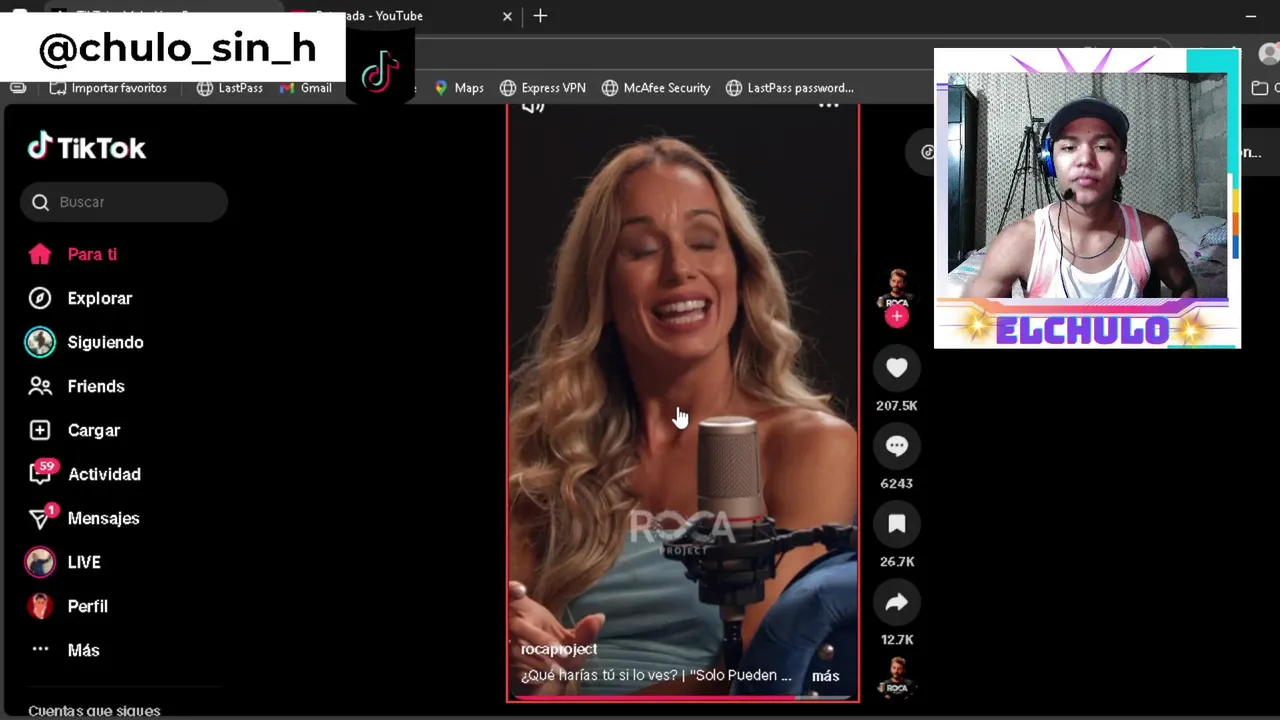This screenshot has width=1280, height=720.
Task: Click the Perfil avatar icon
Action: click(40, 606)
